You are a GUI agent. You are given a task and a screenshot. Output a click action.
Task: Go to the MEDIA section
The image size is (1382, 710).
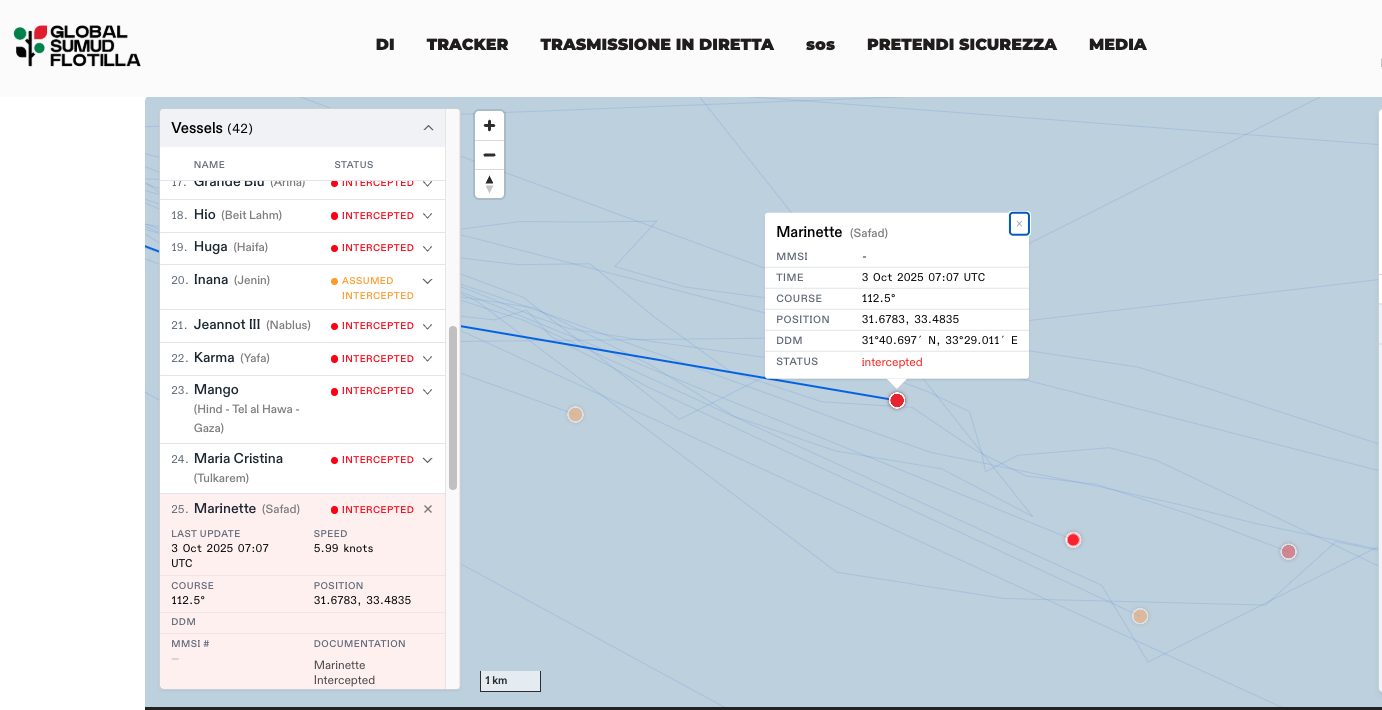[1117, 45]
